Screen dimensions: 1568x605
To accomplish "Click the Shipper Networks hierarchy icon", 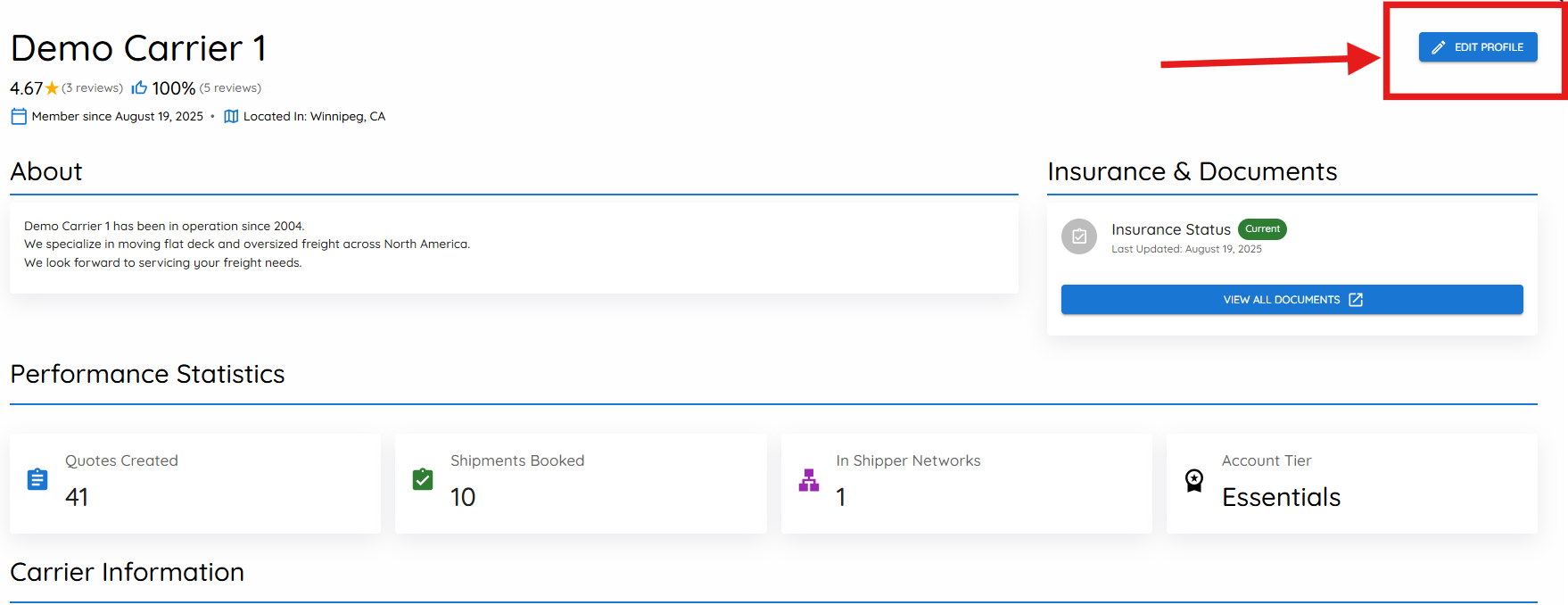I will [809, 480].
